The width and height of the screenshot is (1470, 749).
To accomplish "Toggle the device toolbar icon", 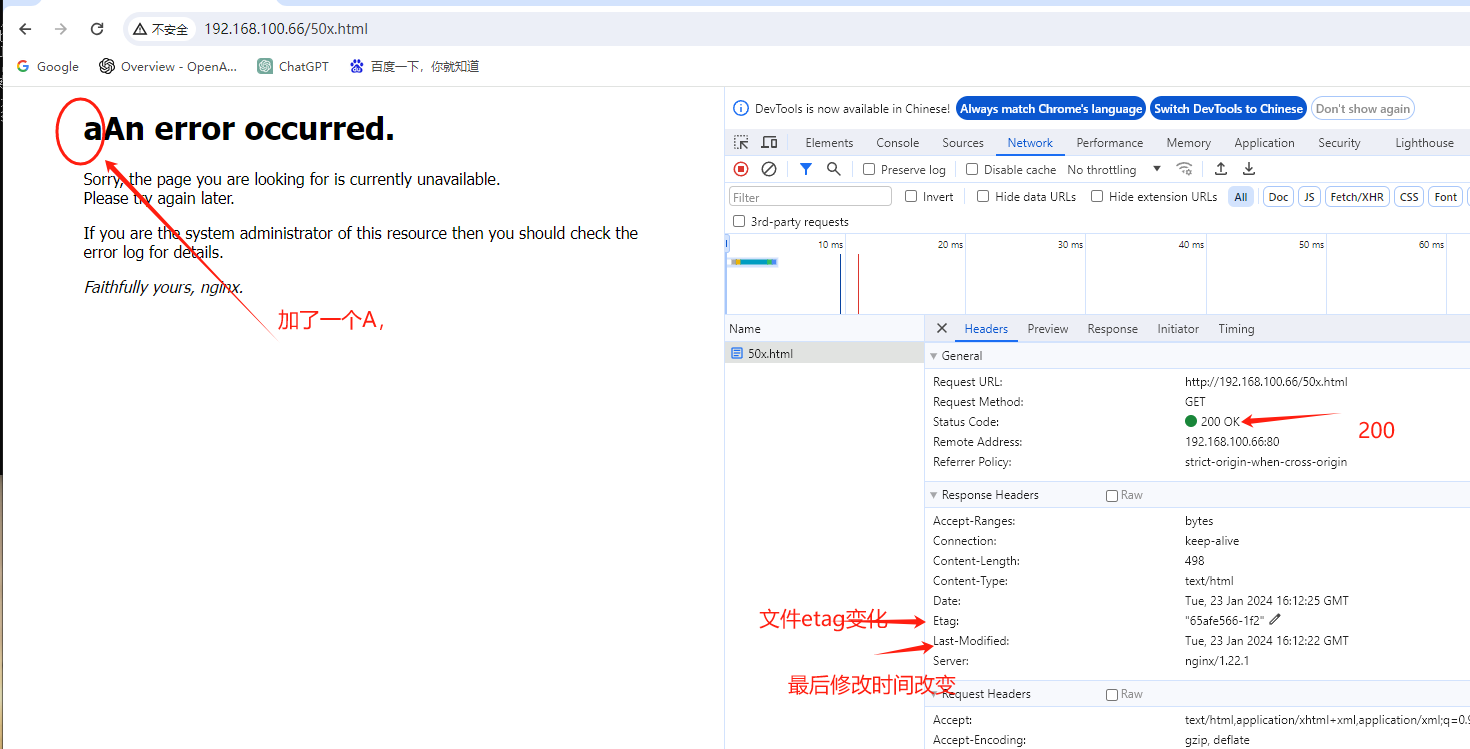I will pos(769,143).
